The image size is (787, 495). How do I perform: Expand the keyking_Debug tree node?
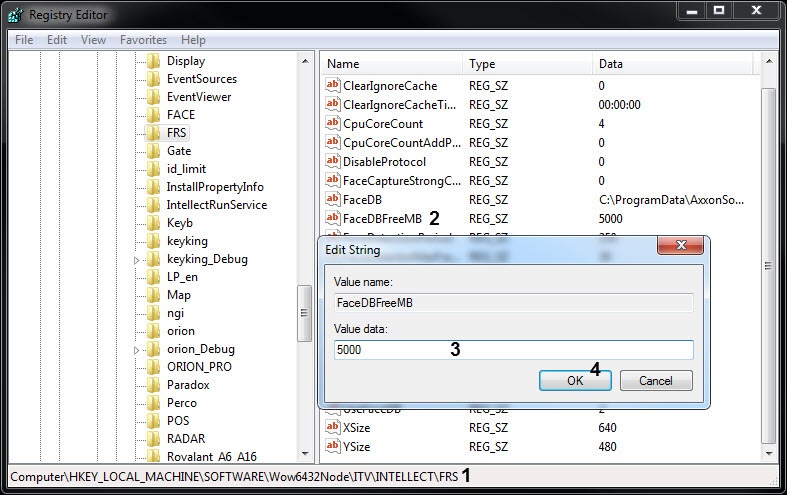pos(137,260)
